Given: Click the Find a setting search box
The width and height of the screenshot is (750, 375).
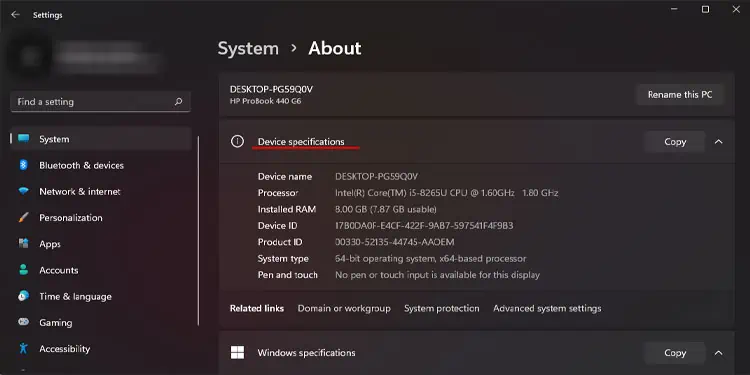Looking at the screenshot, I should (100, 101).
